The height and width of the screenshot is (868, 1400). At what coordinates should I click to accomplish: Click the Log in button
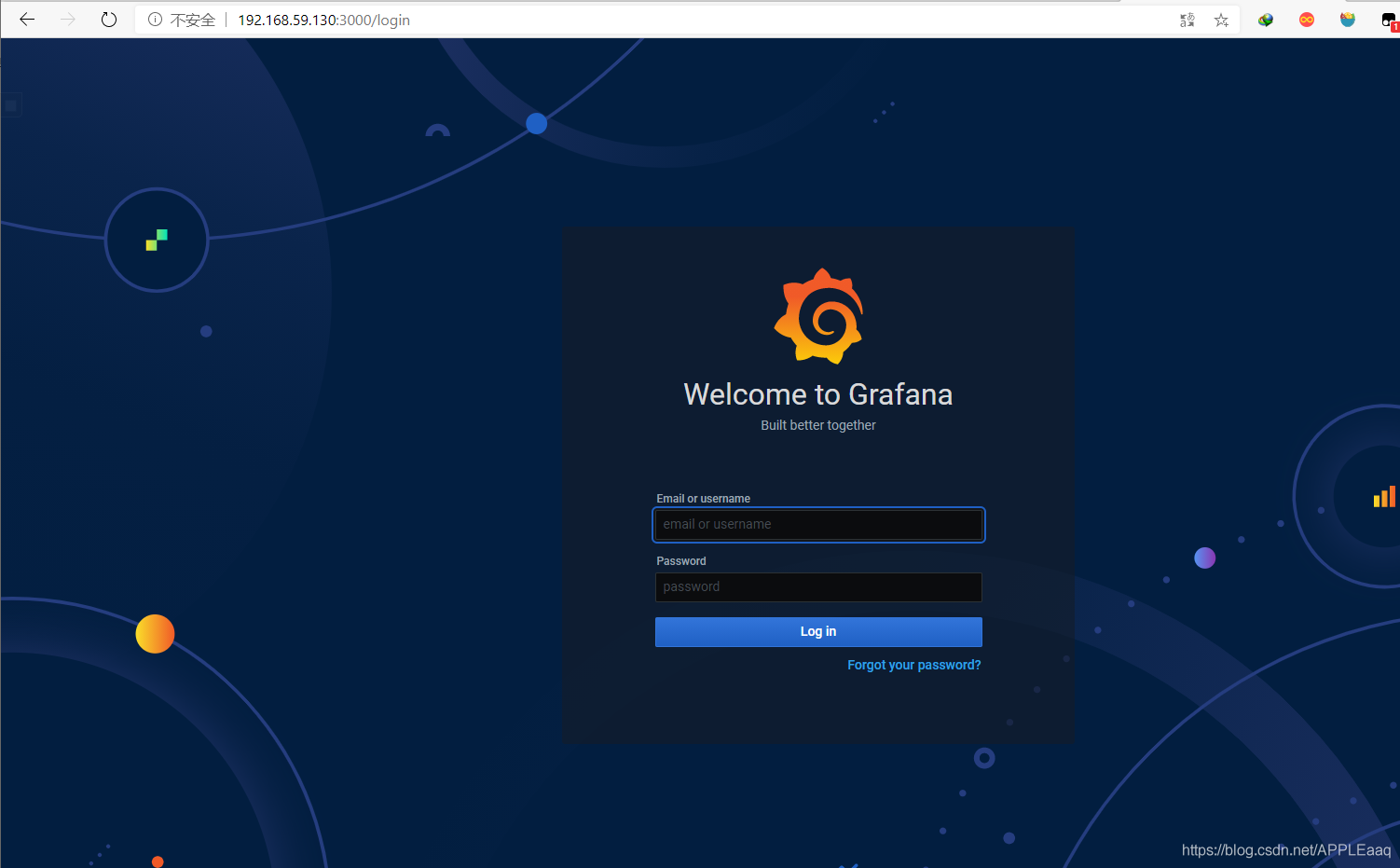click(x=818, y=631)
